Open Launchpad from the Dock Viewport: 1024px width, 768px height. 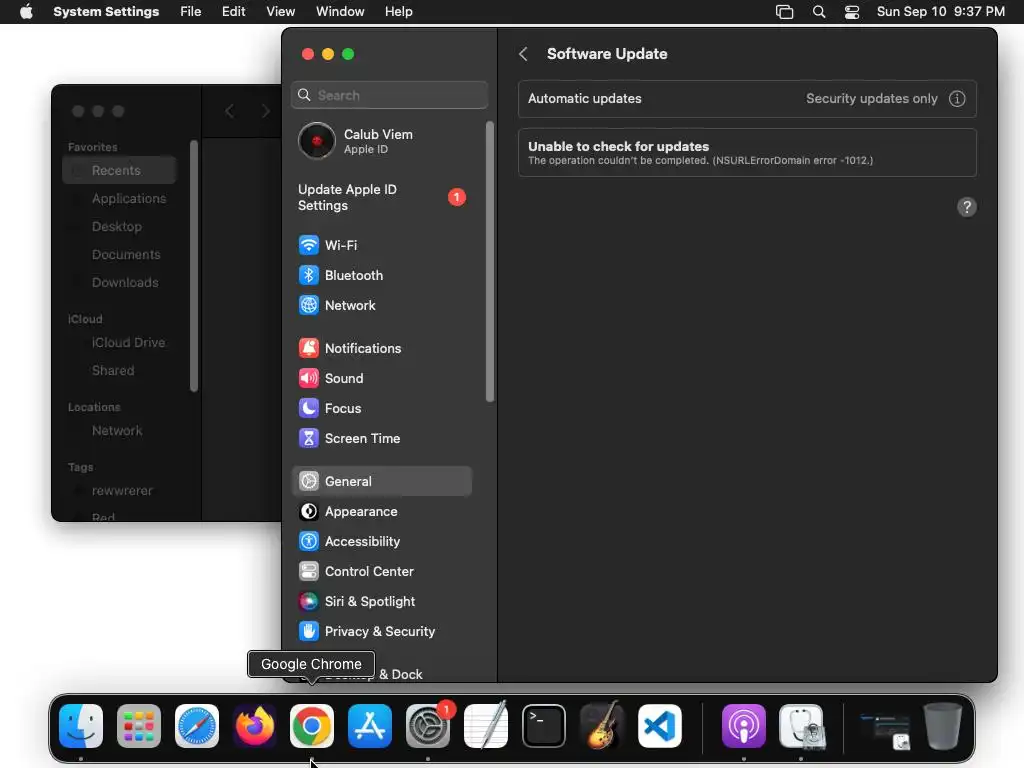(138, 726)
